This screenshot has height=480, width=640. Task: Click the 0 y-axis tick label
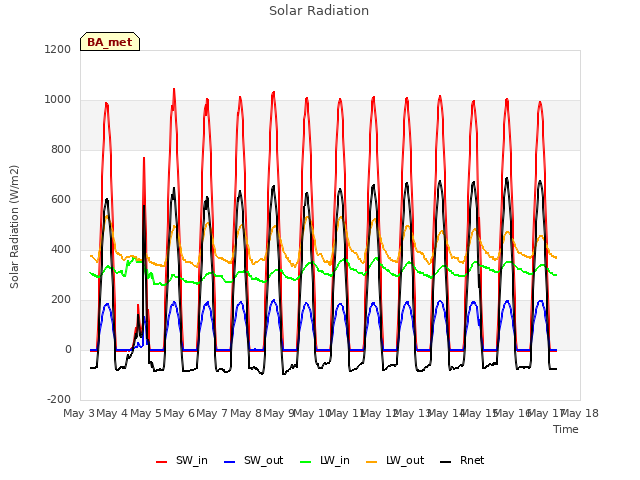[68, 349]
